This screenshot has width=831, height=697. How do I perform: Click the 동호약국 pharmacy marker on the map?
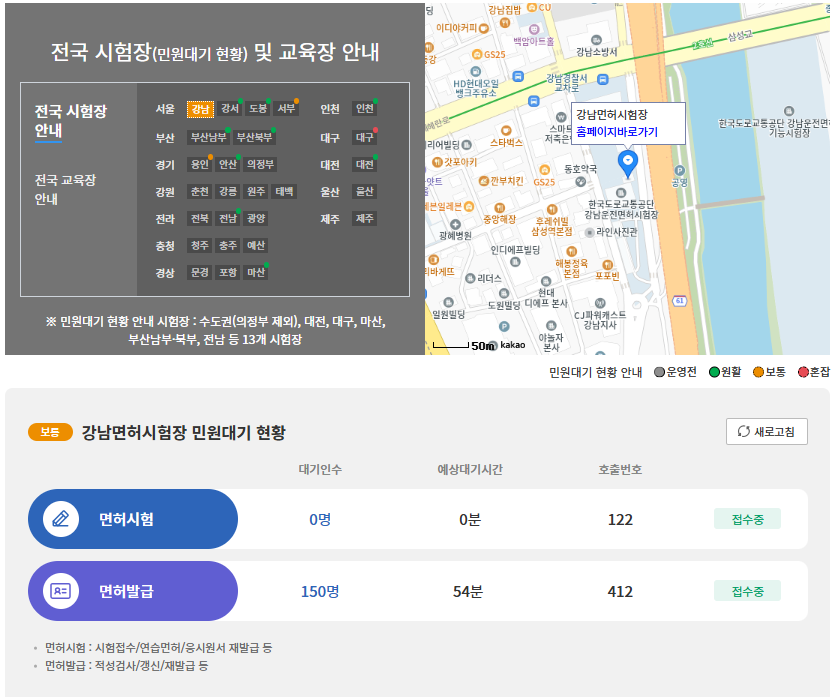click(580, 182)
